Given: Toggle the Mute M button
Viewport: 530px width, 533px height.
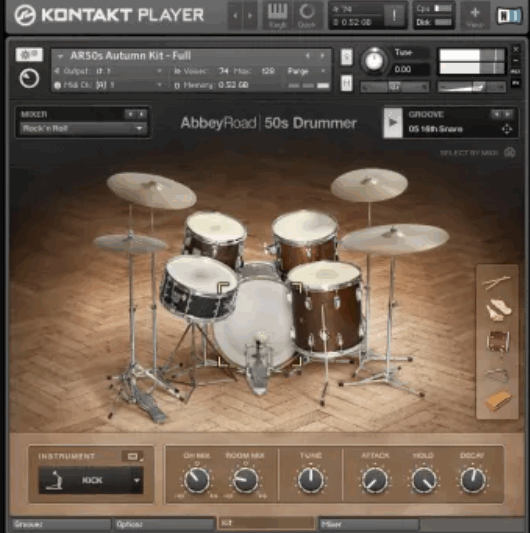Looking at the screenshot, I should (346, 83).
